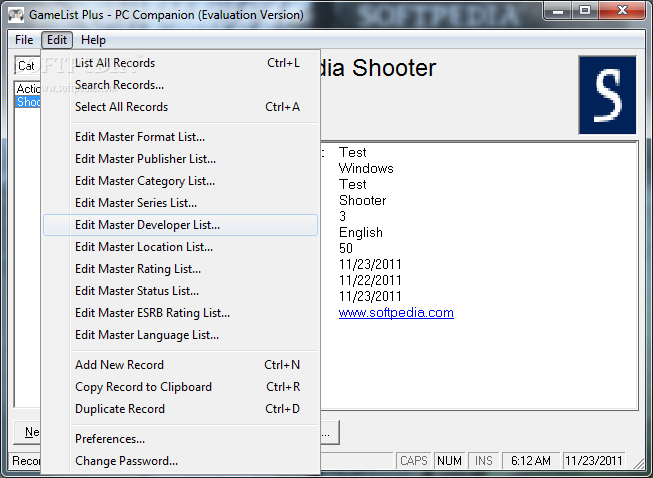Screen dimensions: 653x478
Task: Open the Help menu
Action: click(93, 40)
